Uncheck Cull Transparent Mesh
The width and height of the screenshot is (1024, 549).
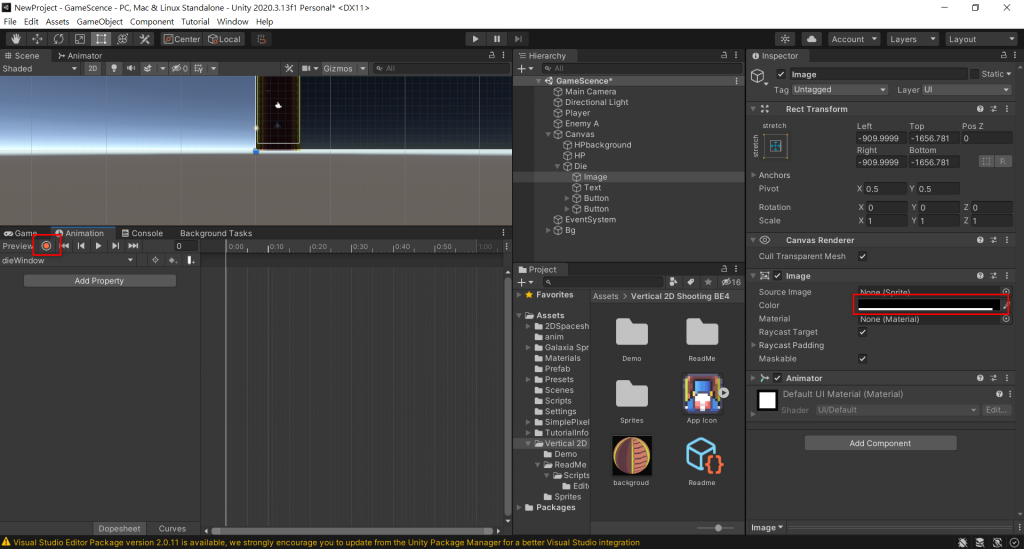click(x=862, y=257)
